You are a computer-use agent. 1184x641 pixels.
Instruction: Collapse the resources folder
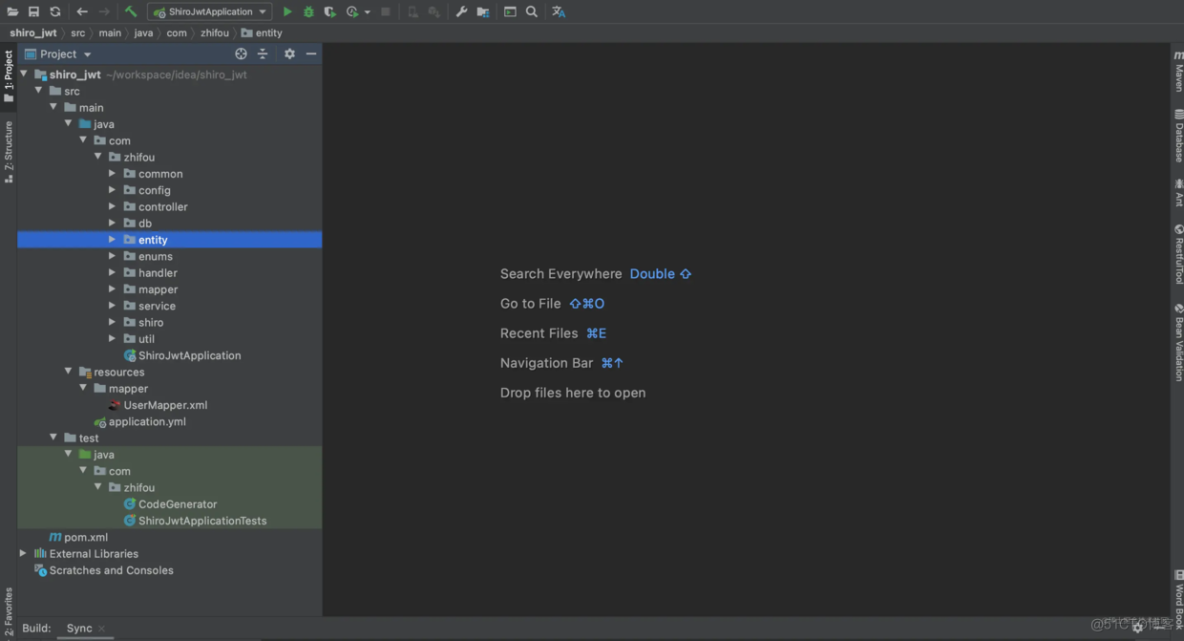[x=68, y=372]
